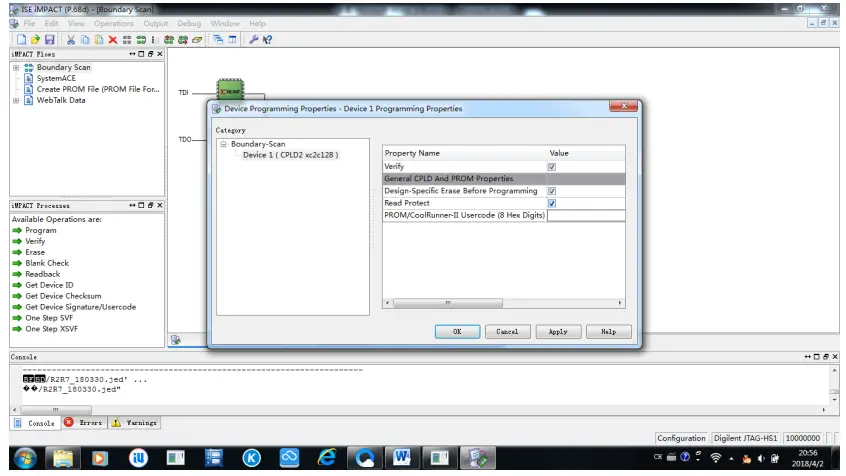Screen dimensions: 846x476
Task: Click the property table horizontal scrollbar
Action: [448, 303]
